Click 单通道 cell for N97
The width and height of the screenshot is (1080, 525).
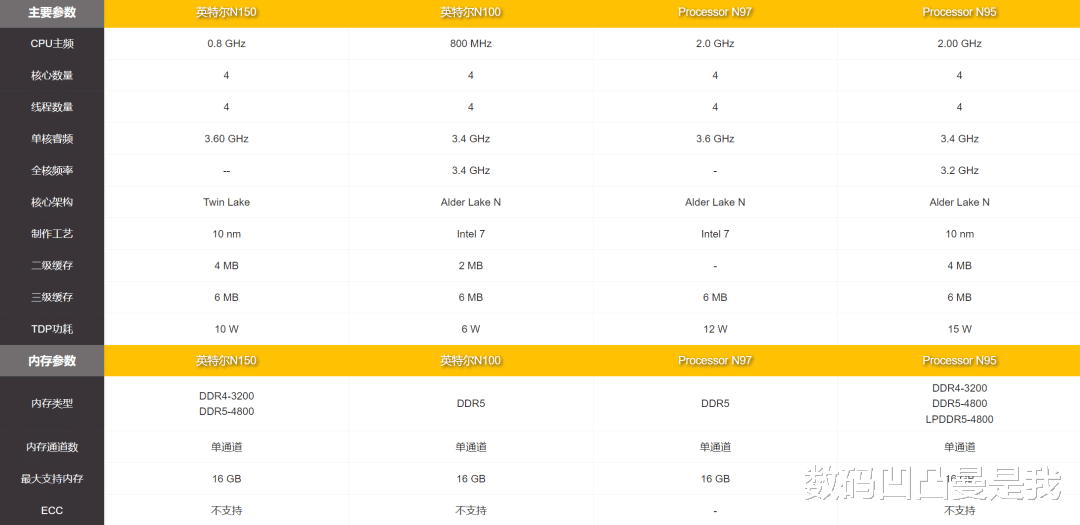point(715,447)
